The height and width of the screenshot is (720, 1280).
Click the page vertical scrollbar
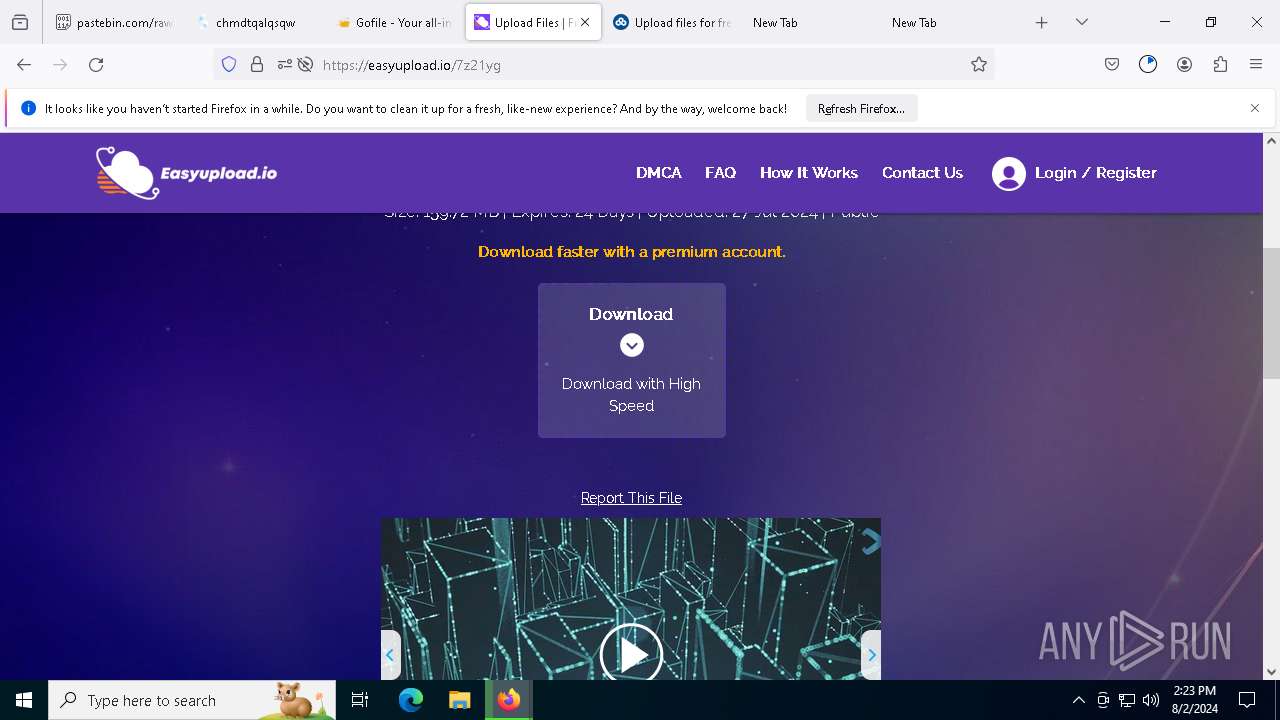tap(1271, 313)
